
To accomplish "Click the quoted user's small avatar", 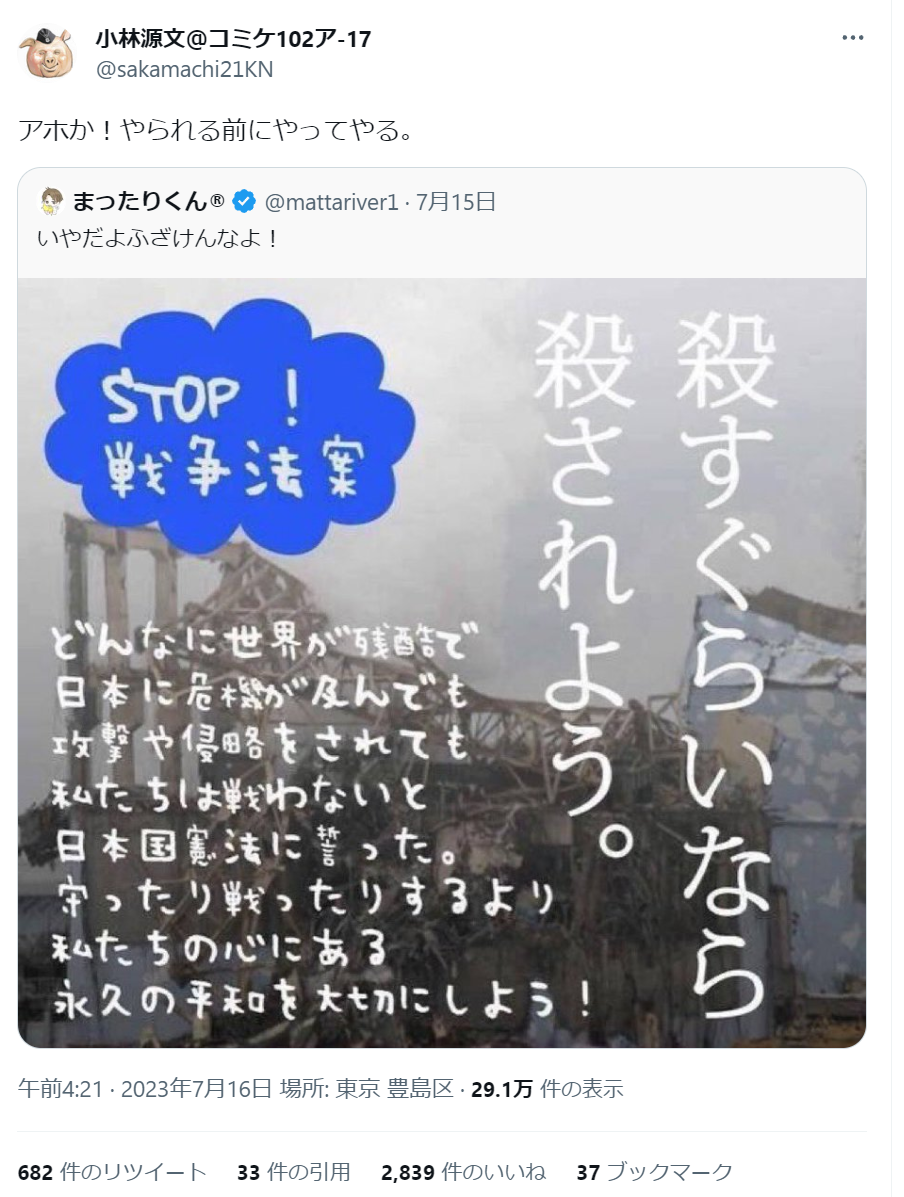I will pos(51,202).
